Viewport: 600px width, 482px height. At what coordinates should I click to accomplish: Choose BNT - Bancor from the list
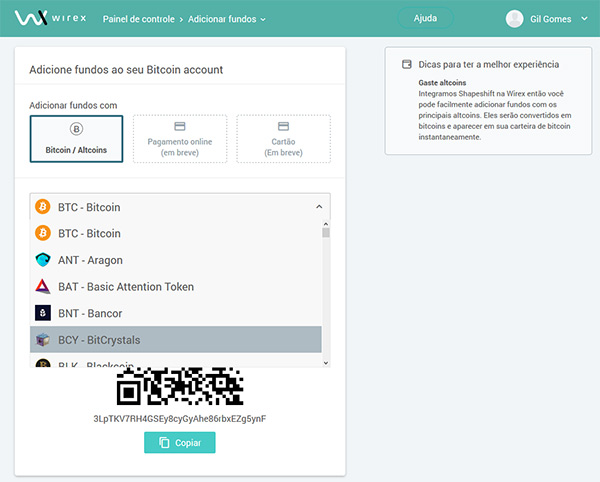(x=176, y=313)
